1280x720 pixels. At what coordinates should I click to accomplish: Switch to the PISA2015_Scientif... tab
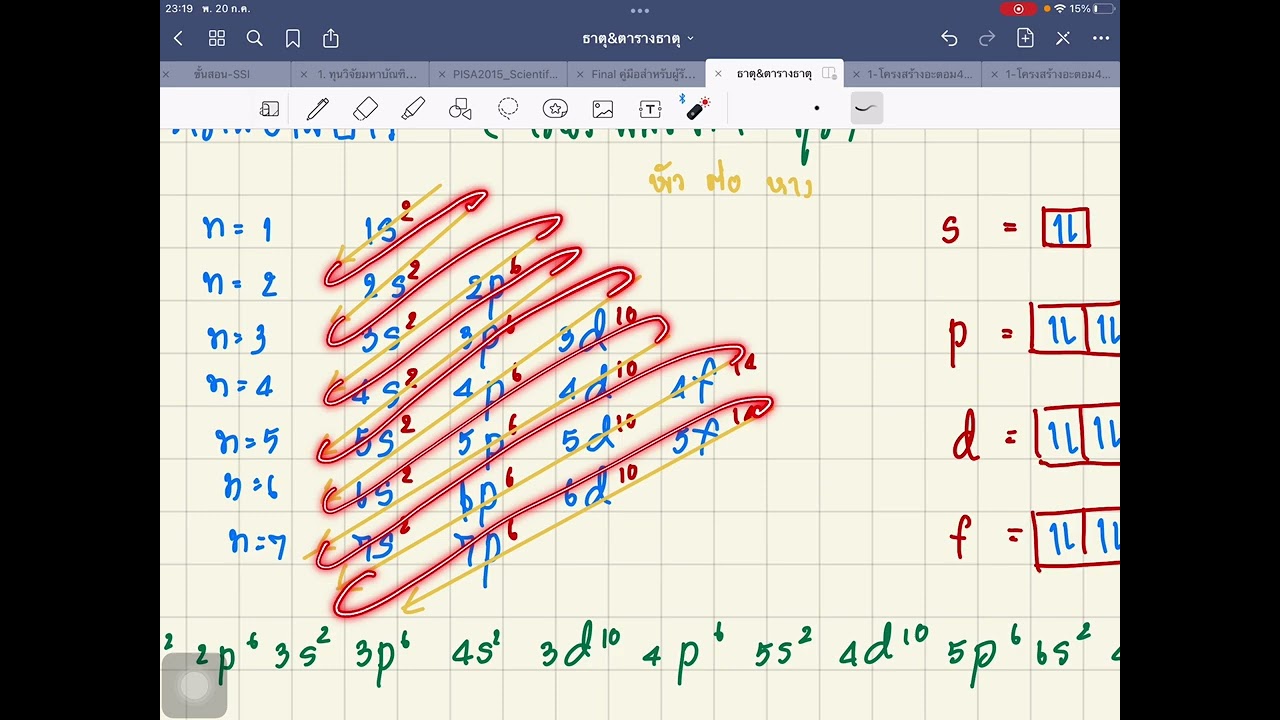(505, 74)
